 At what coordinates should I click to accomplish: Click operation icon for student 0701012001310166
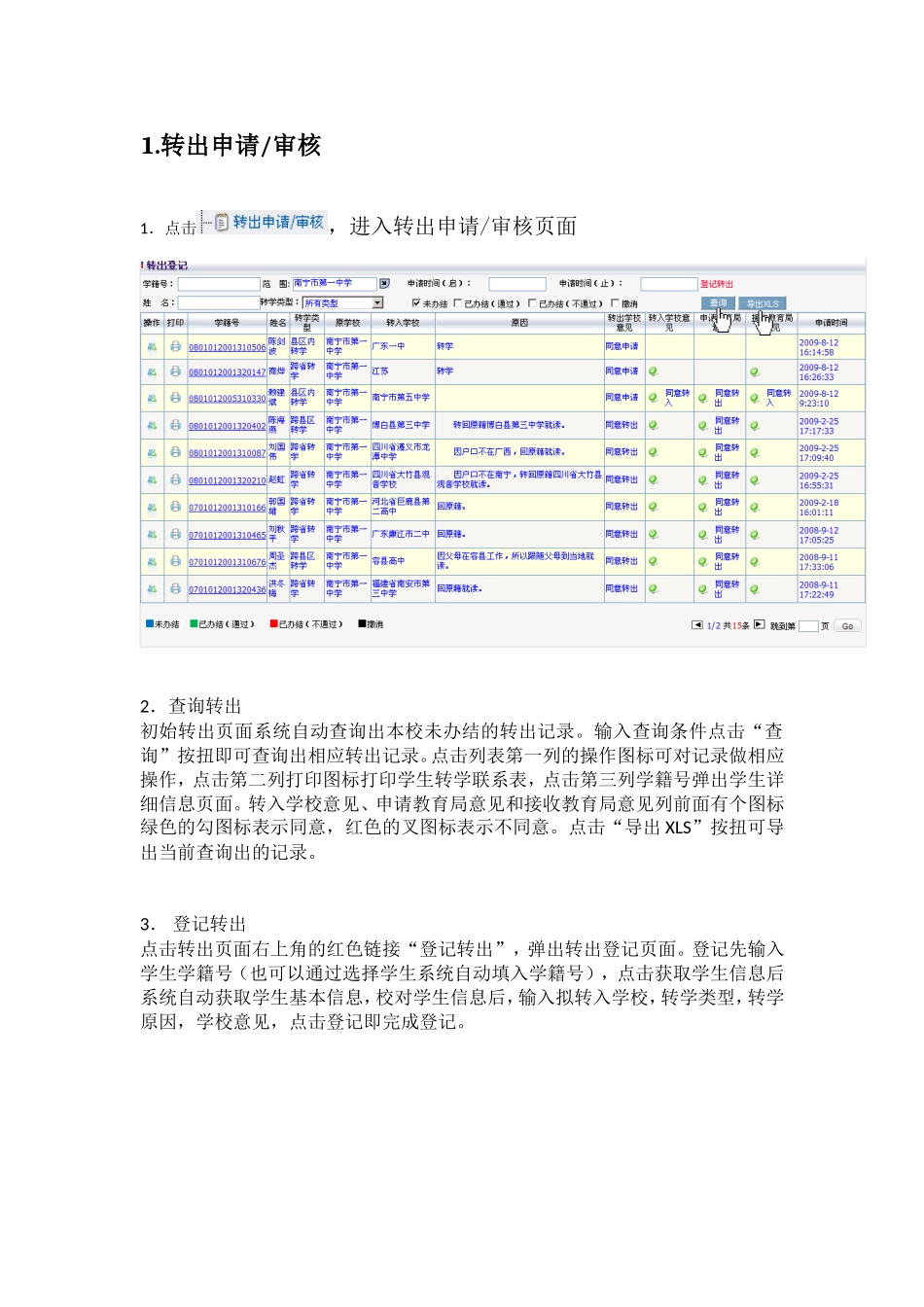tap(152, 507)
